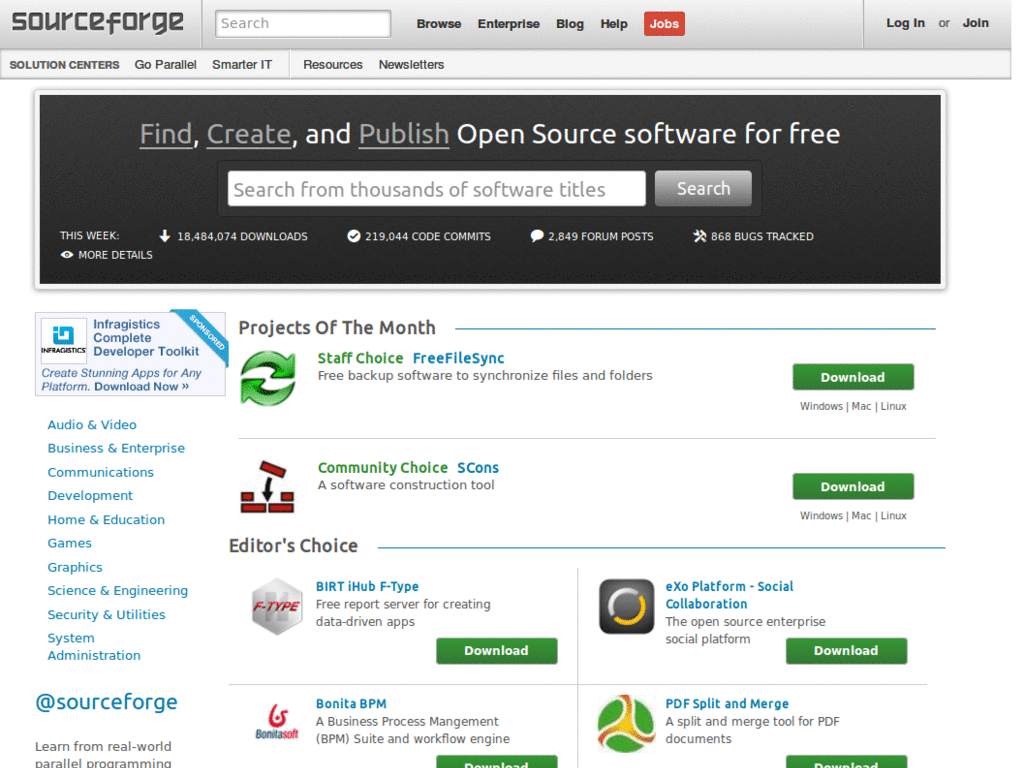Click the eye icon beside More Details
Viewport: 1024px width, 768px height.
(67, 255)
